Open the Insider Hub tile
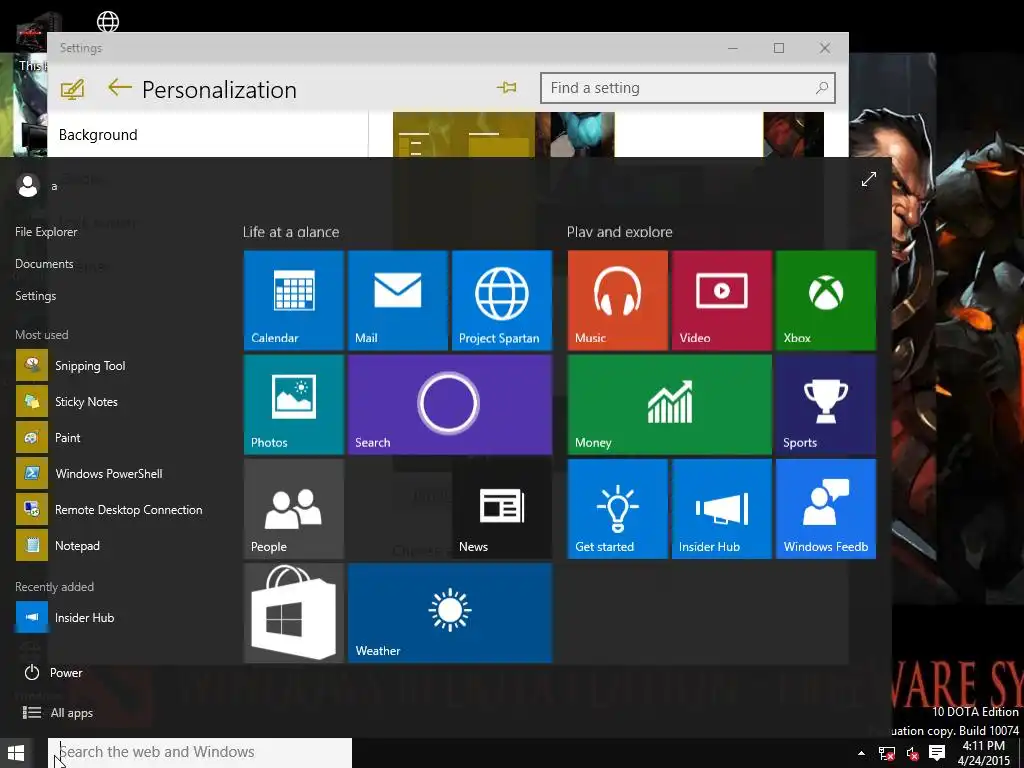The image size is (1024, 768). coord(722,509)
